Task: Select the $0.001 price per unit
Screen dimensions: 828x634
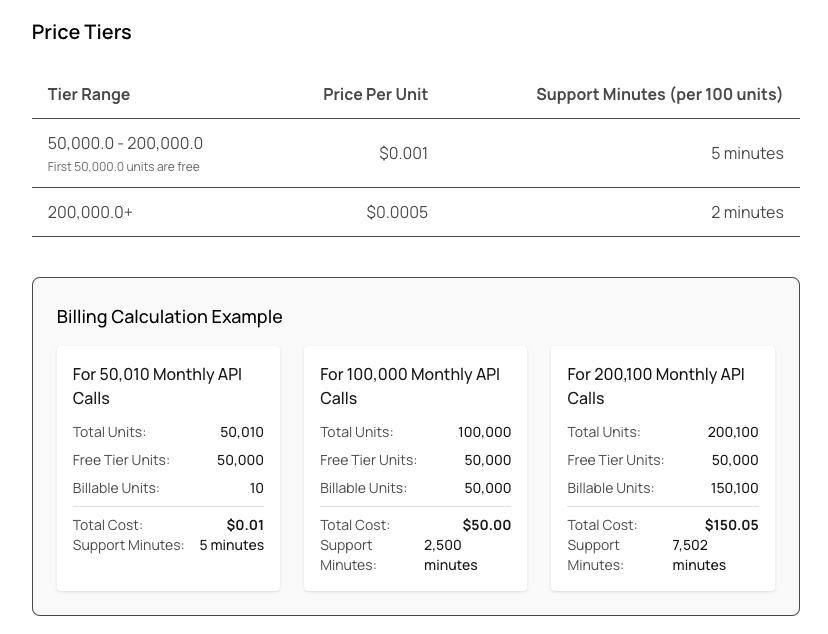Action: 403,153
